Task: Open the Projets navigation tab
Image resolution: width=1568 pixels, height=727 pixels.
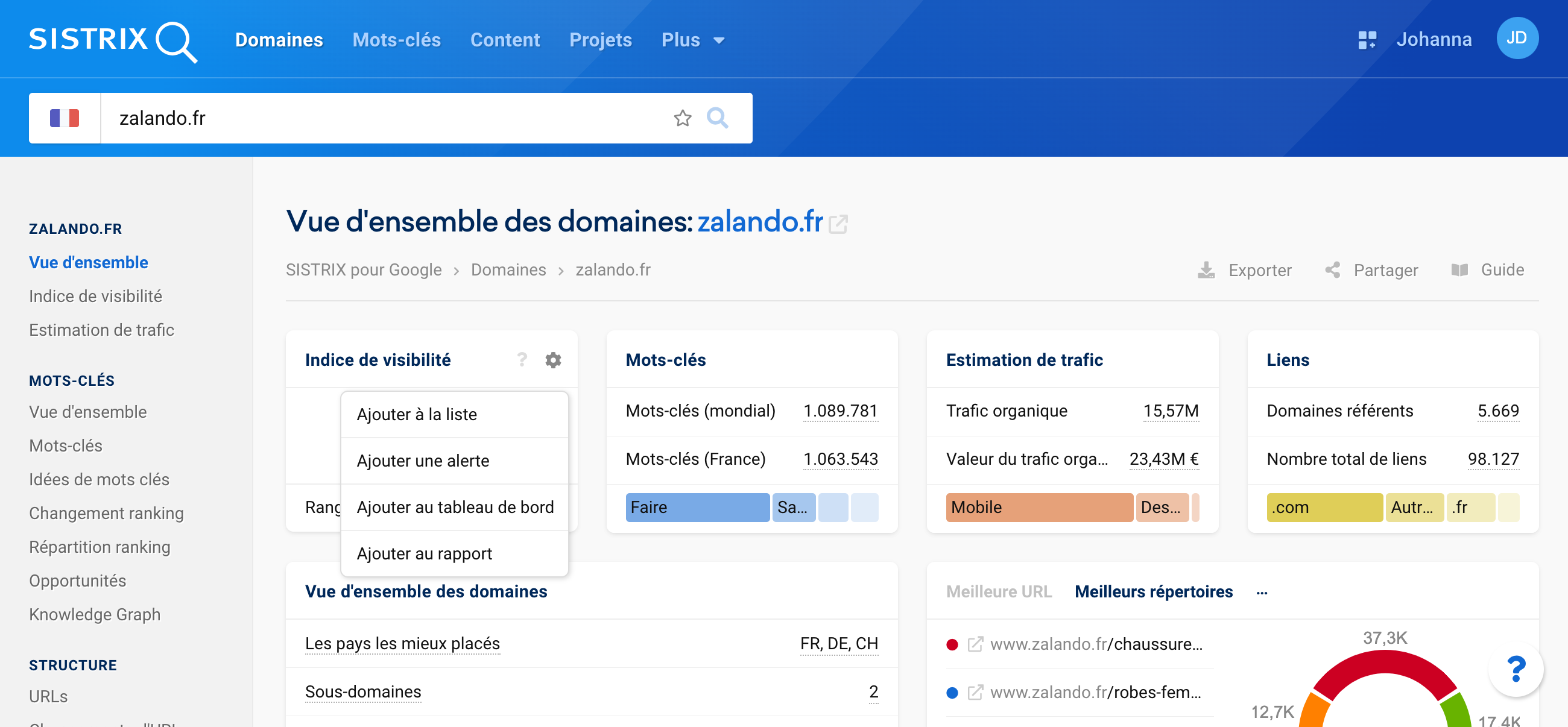Action: click(x=600, y=40)
